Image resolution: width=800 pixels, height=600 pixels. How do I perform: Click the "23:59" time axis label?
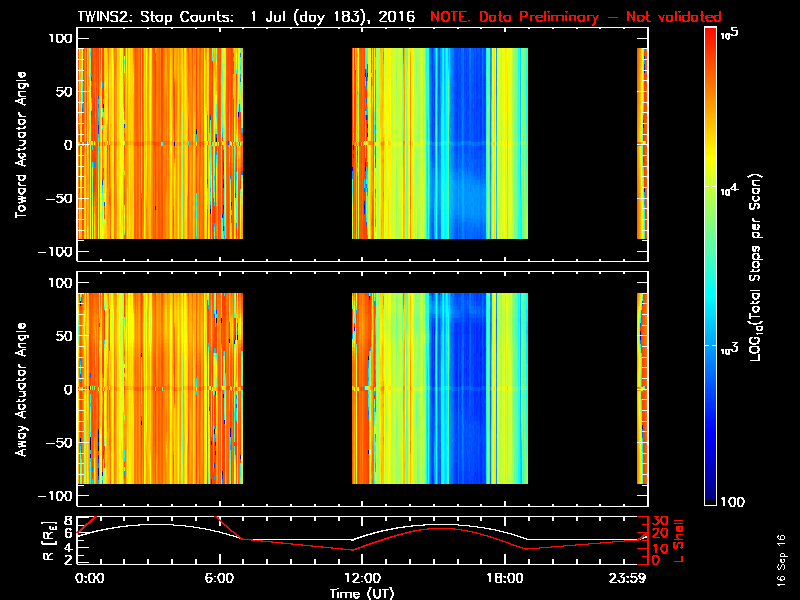click(627, 579)
